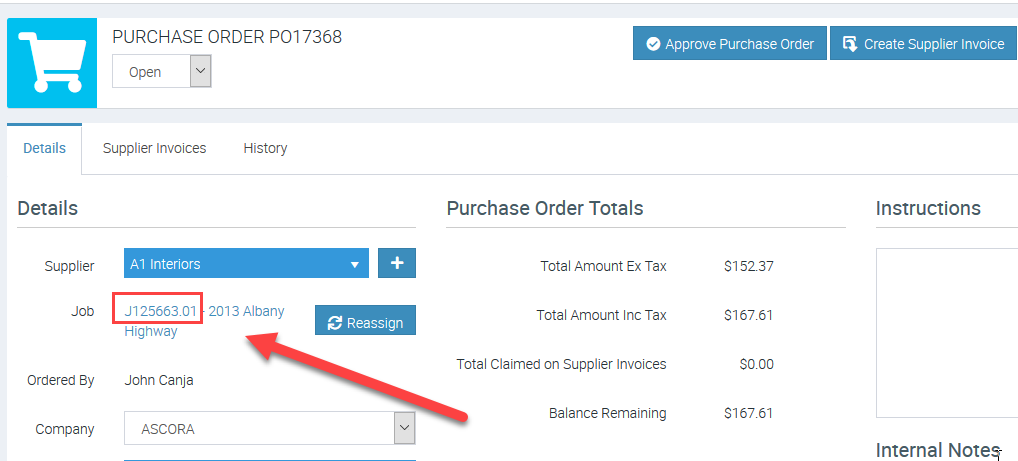1018x461 pixels.
Task: Select the Details tab
Action: (44, 148)
